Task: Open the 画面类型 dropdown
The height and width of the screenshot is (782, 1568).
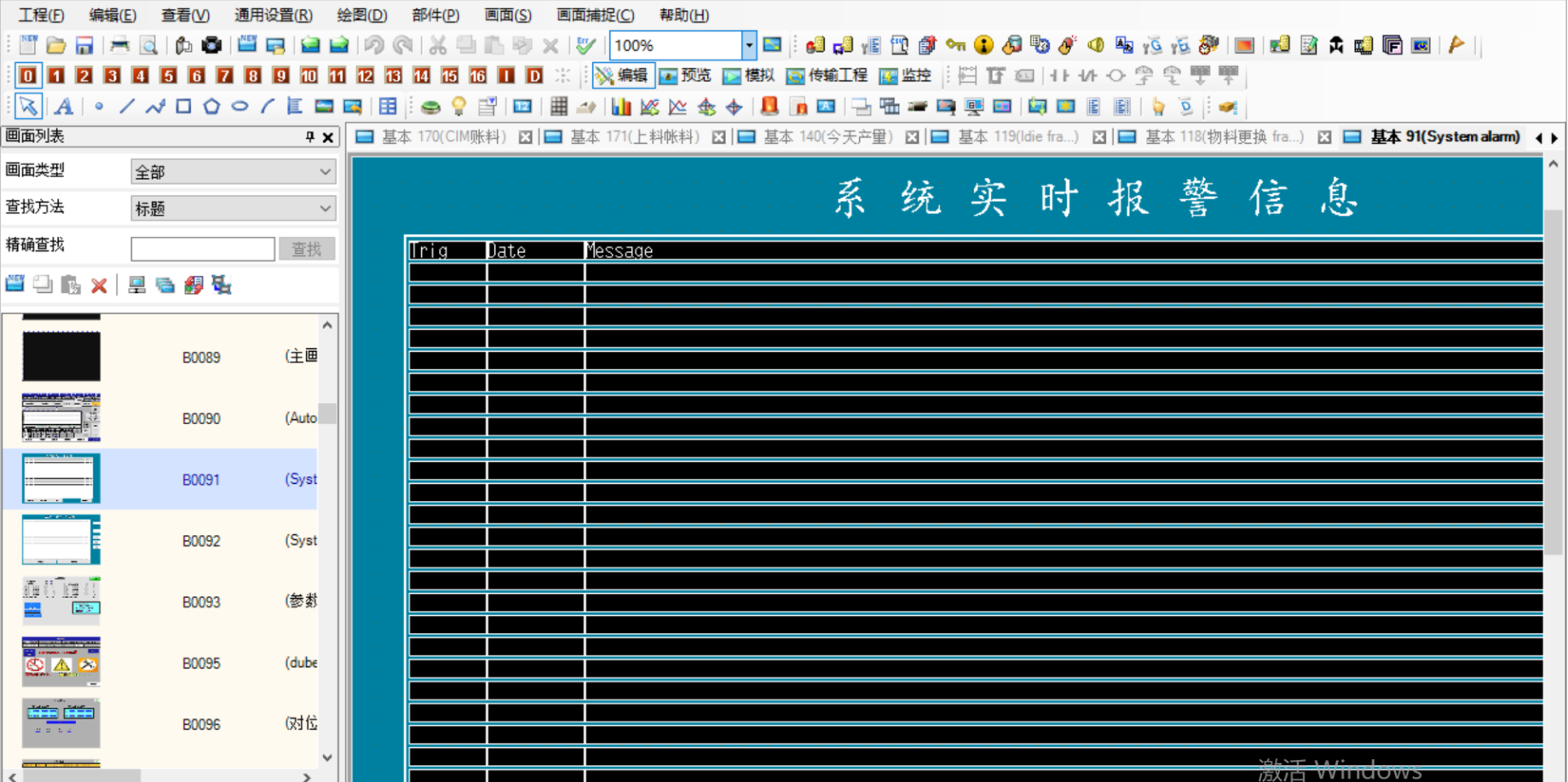Action: tap(233, 172)
